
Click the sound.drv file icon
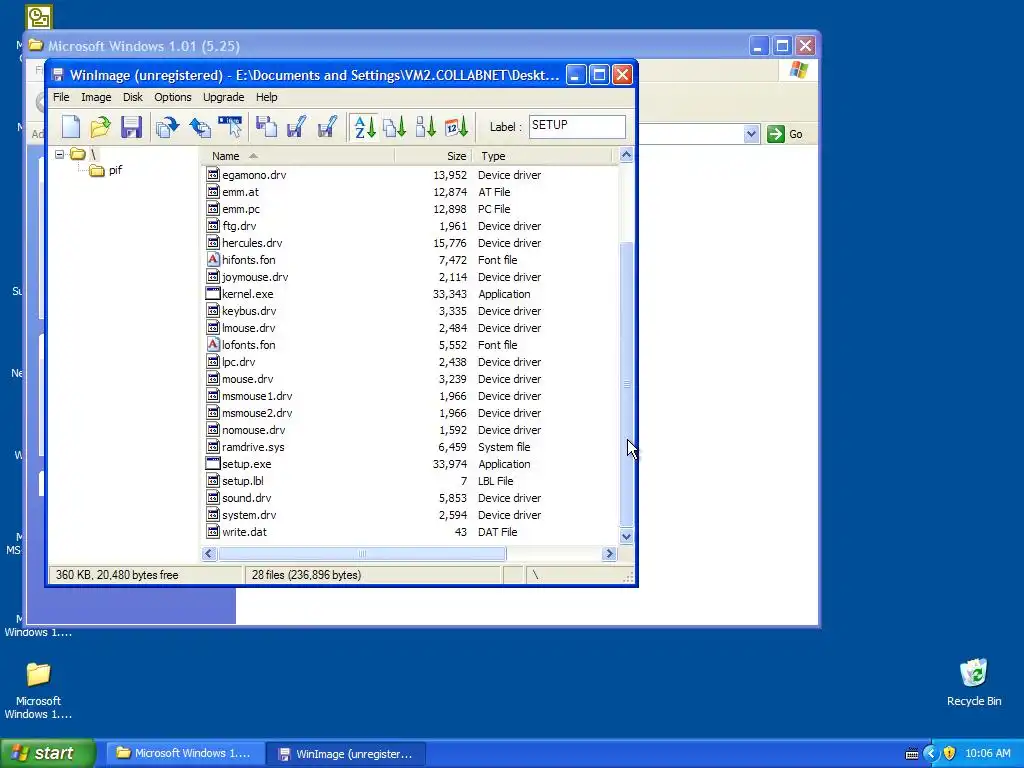(213, 497)
